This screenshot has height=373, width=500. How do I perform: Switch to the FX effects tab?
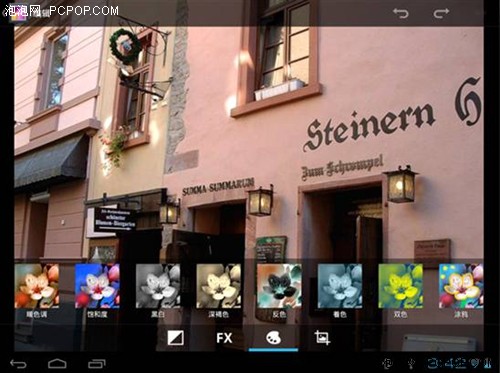(224, 338)
